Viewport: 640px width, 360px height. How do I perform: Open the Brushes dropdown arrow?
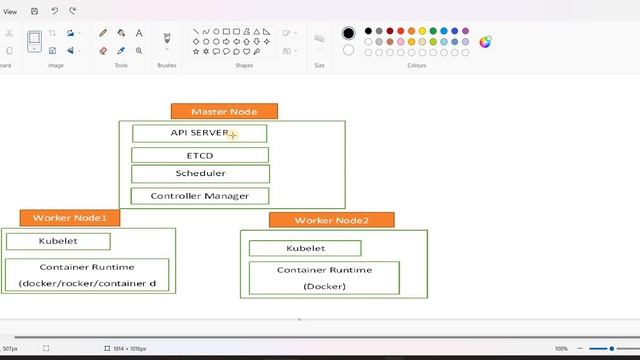167,49
